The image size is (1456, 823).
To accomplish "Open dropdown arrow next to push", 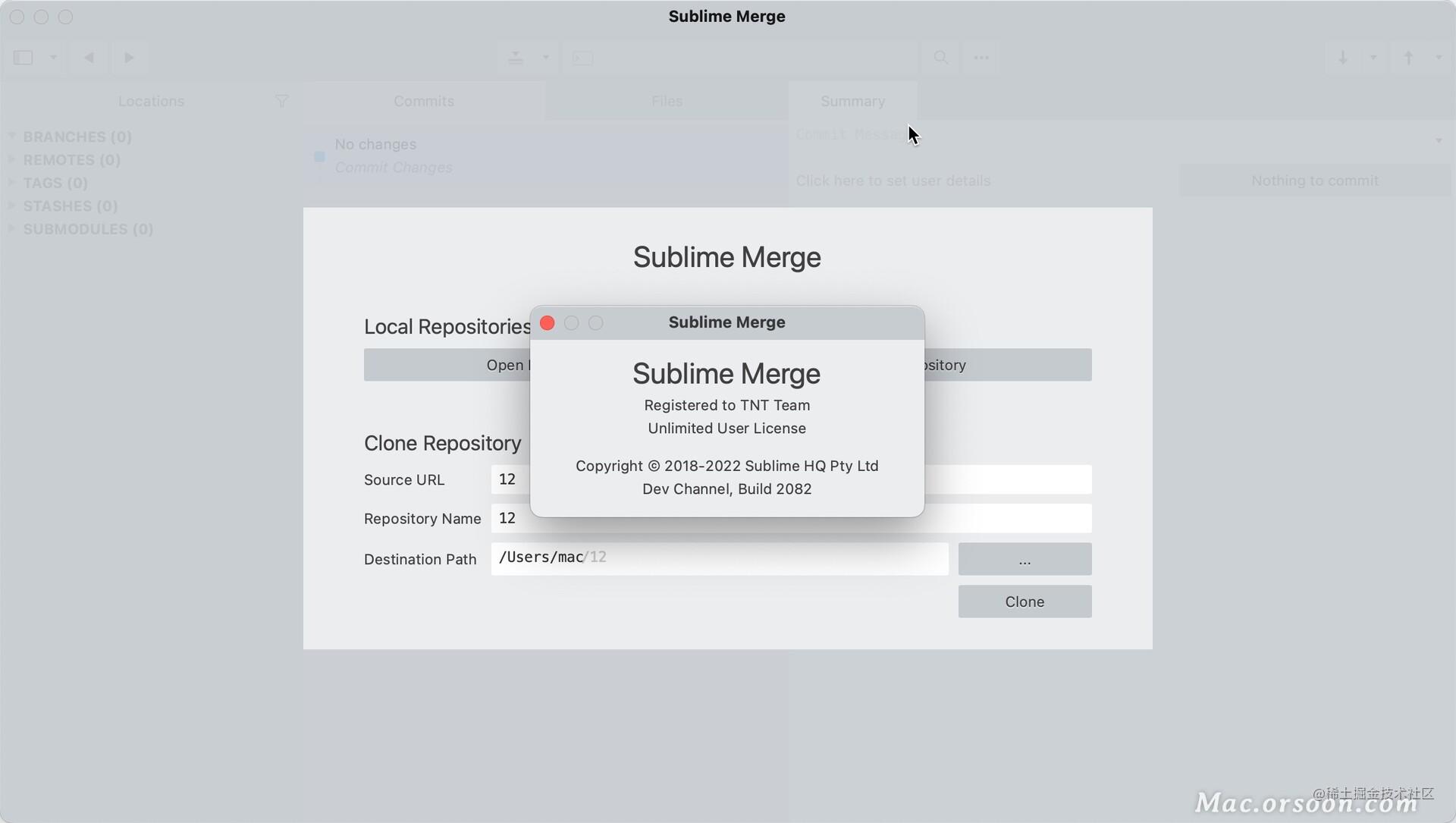I will click(1439, 58).
